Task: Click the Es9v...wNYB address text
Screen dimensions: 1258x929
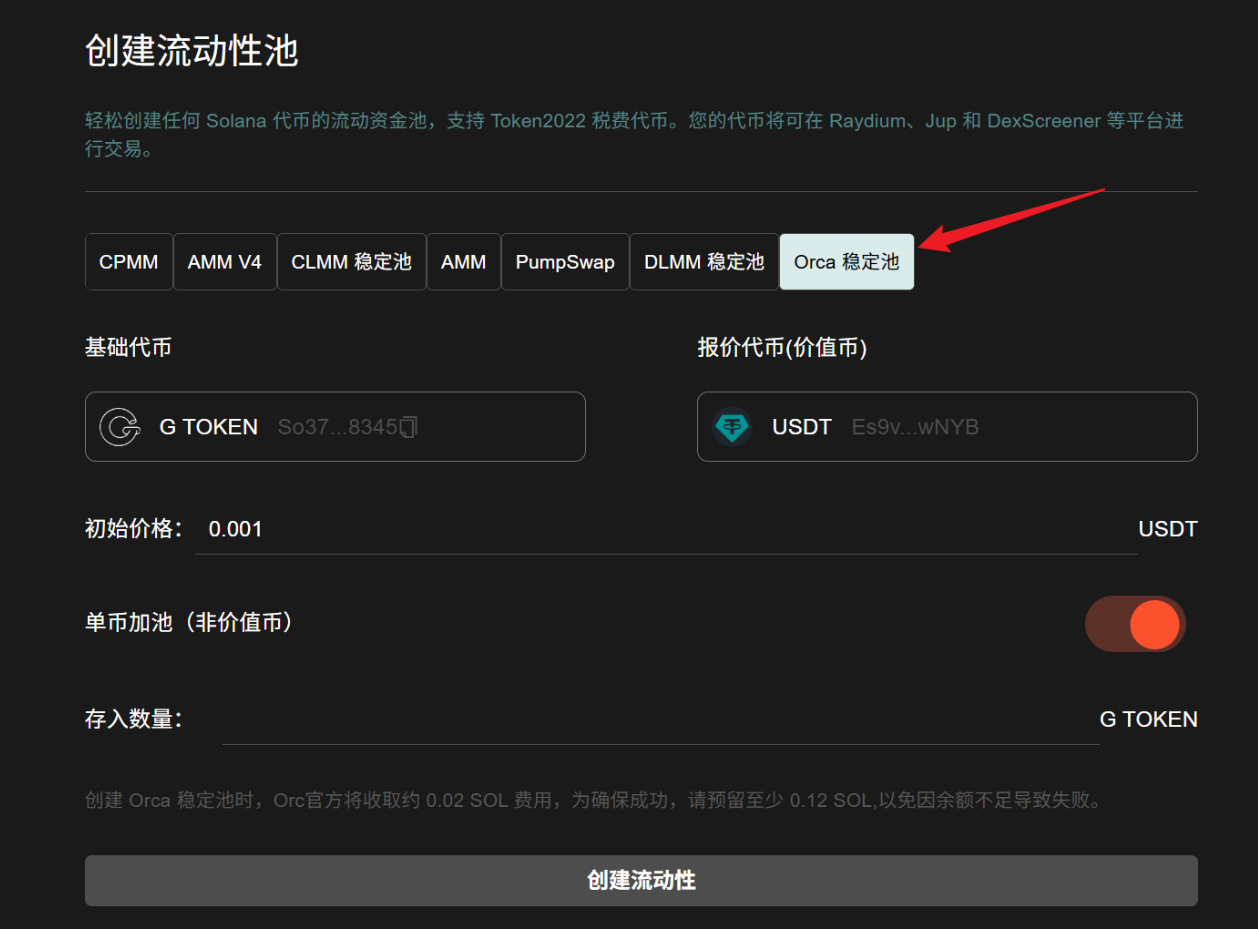Action: coord(915,428)
